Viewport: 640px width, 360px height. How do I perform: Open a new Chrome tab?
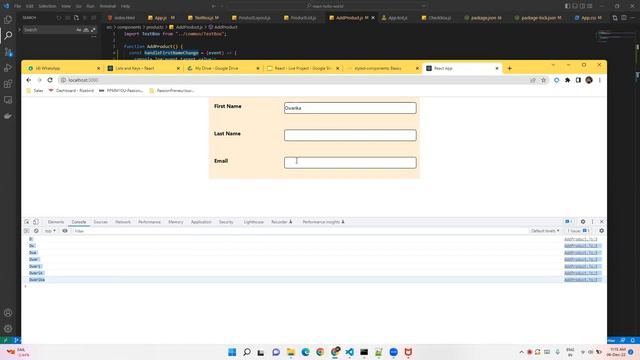pyautogui.click(x=509, y=68)
